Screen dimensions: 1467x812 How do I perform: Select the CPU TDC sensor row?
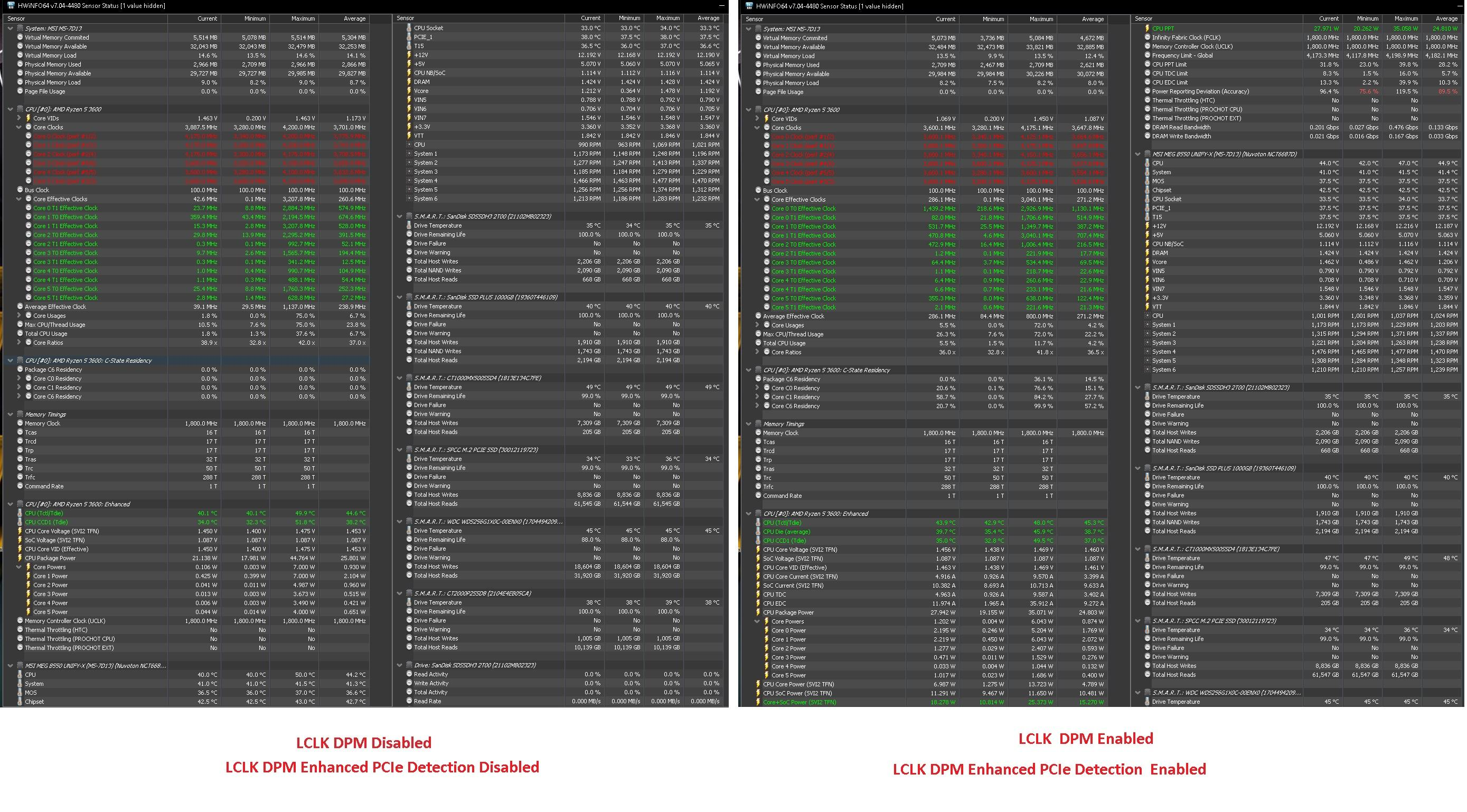coord(775,594)
